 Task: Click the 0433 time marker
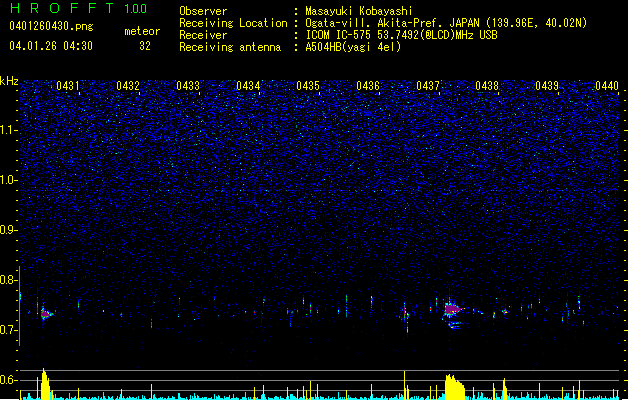point(188,85)
